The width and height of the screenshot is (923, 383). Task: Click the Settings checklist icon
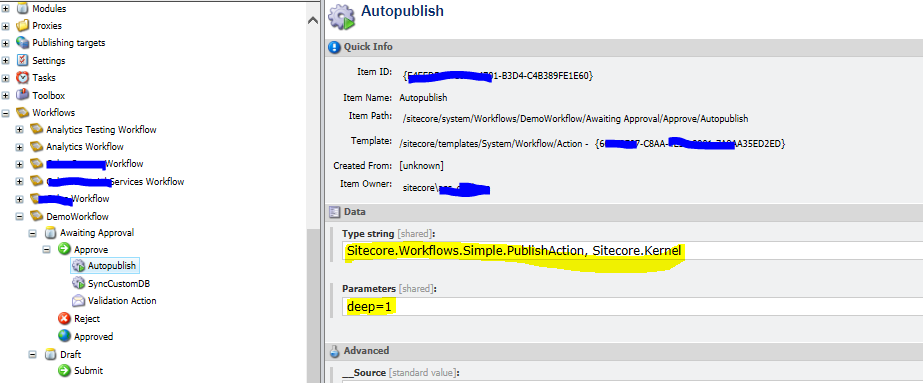point(22,61)
